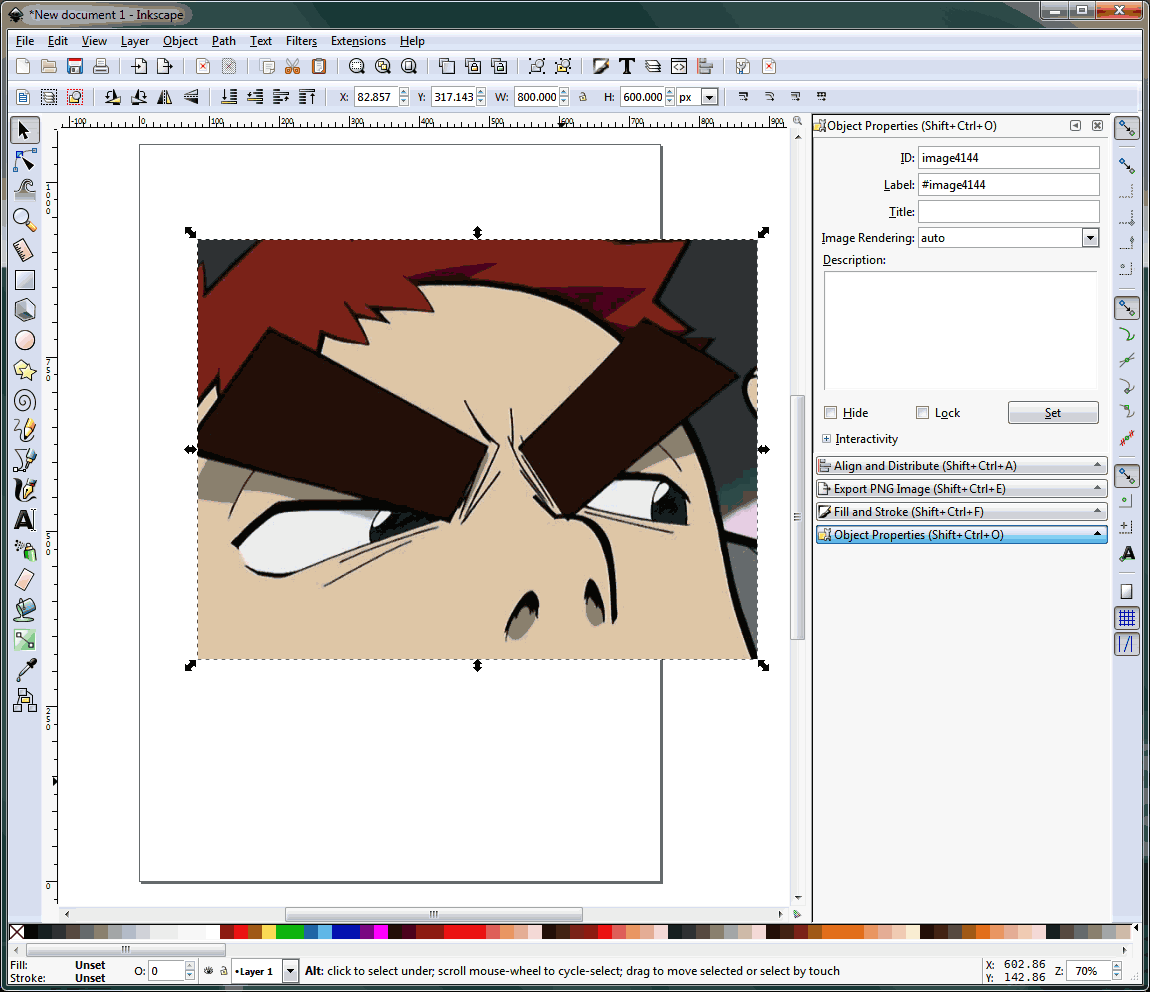The image size is (1150, 992).
Task: Pick the magenta palette swatch
Action: [x=381, y=932]
